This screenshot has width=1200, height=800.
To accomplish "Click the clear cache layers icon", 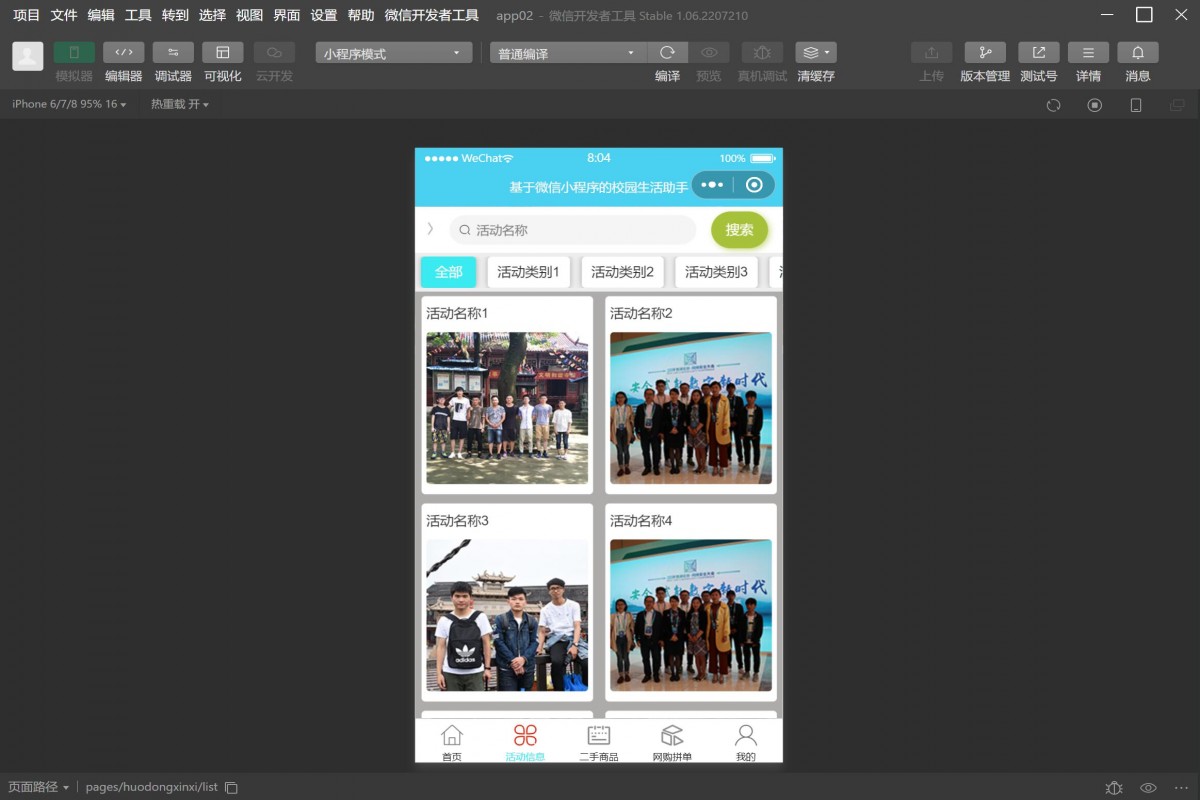I will coord(816,53).
